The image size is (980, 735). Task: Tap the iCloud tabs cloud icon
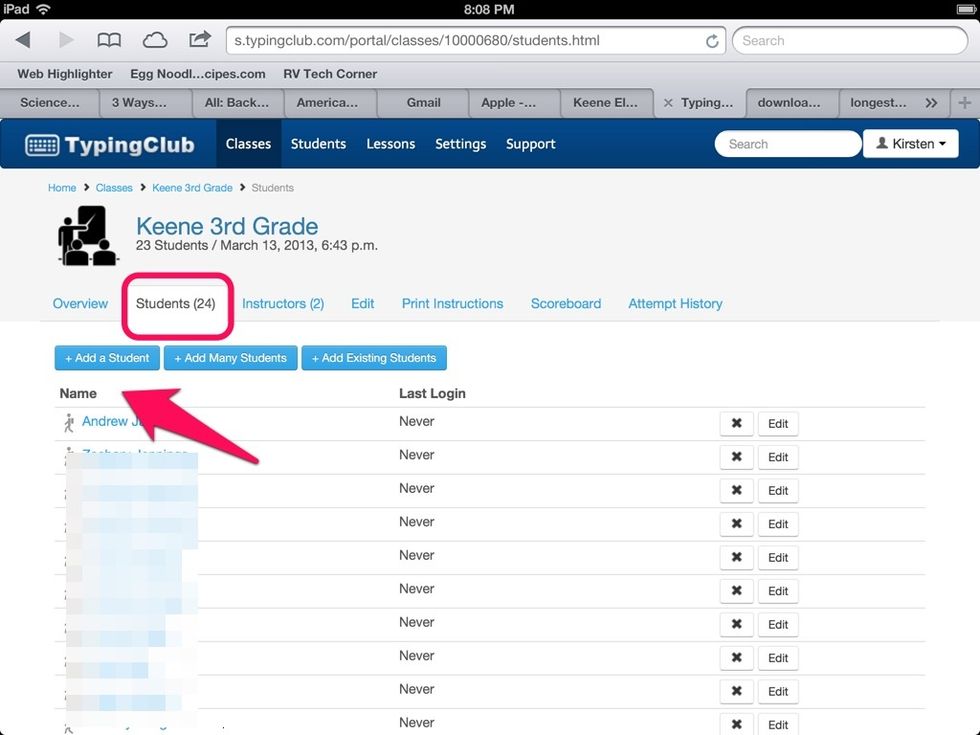click(155, 40)
